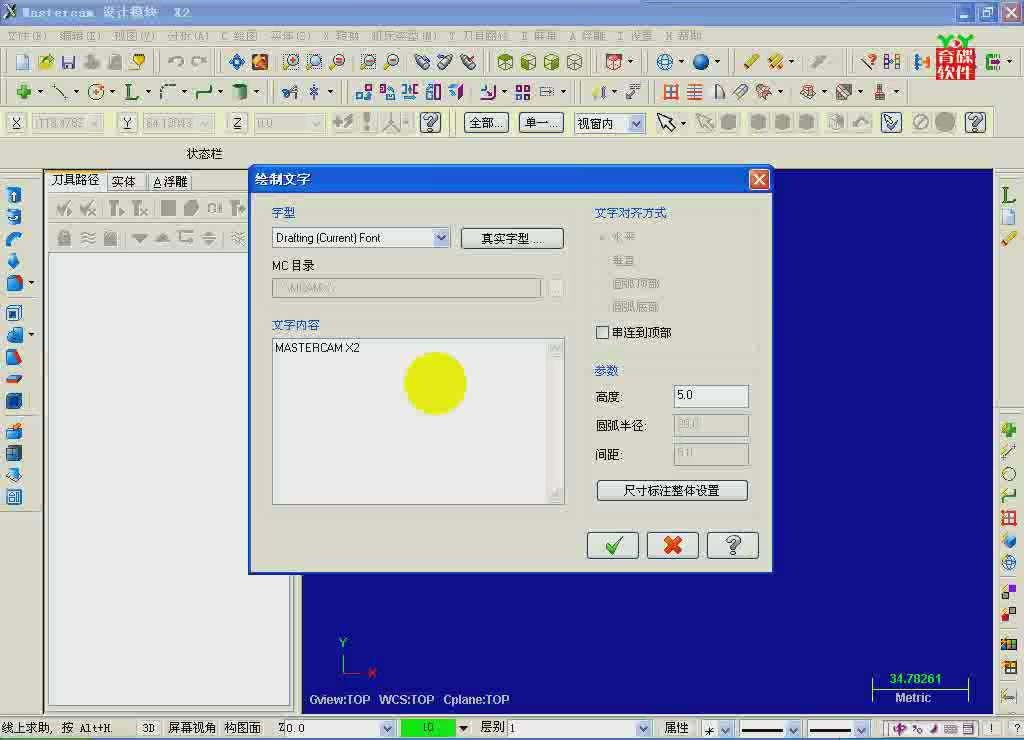Click the Unzoom previous magnifier icon

click(x=338, y=62)
